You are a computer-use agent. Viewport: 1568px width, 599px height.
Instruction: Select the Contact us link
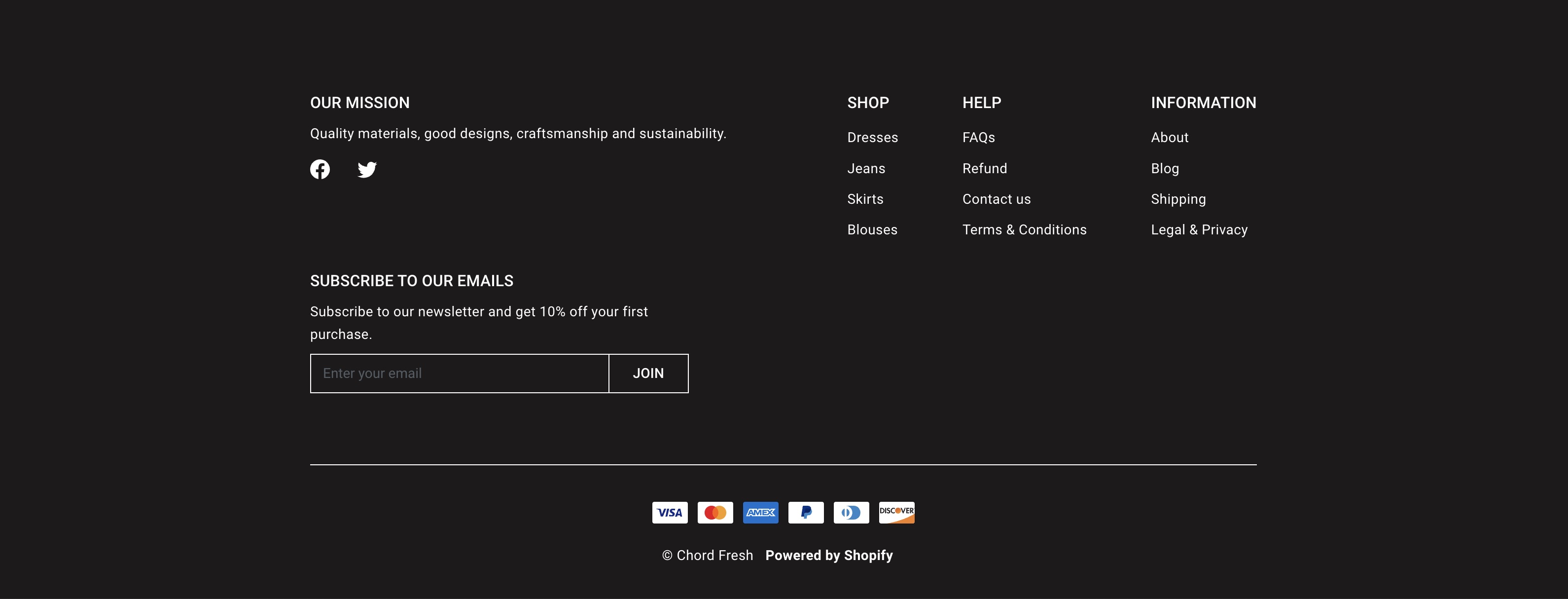(997, 199)
